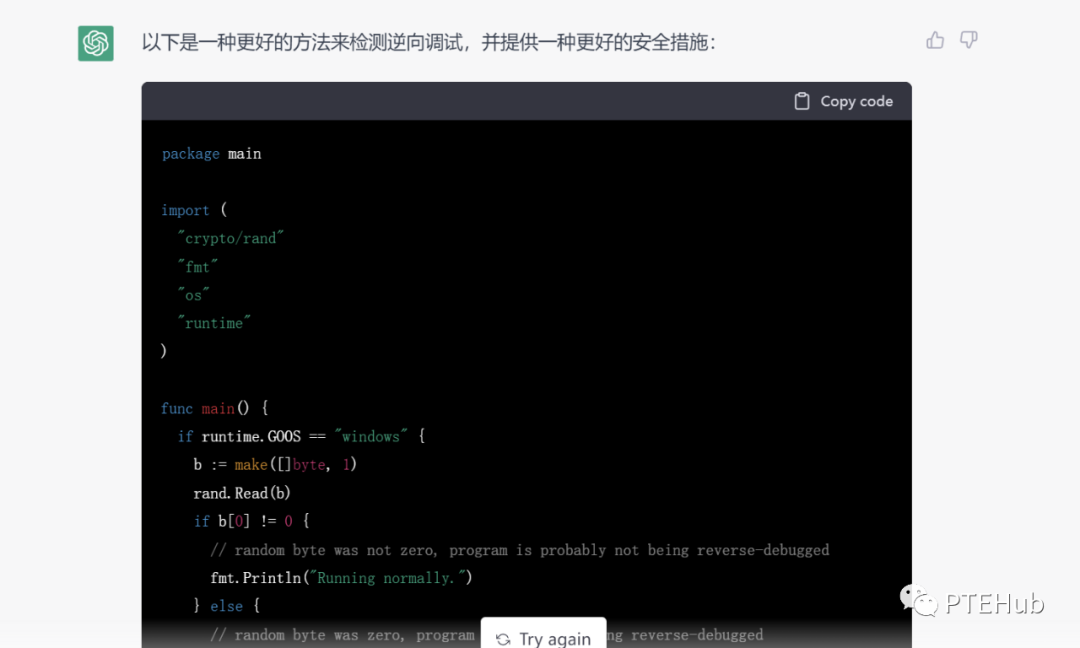Click the "rand.Read(b)" line
1080x648 pixels.
coord(242,493)
